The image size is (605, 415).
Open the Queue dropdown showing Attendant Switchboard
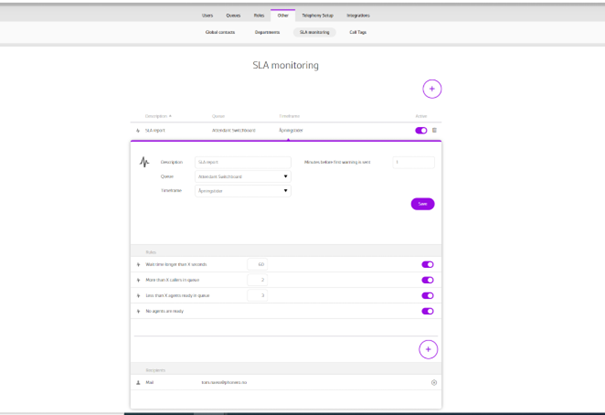pyautogui.click(x=243, y=177)
